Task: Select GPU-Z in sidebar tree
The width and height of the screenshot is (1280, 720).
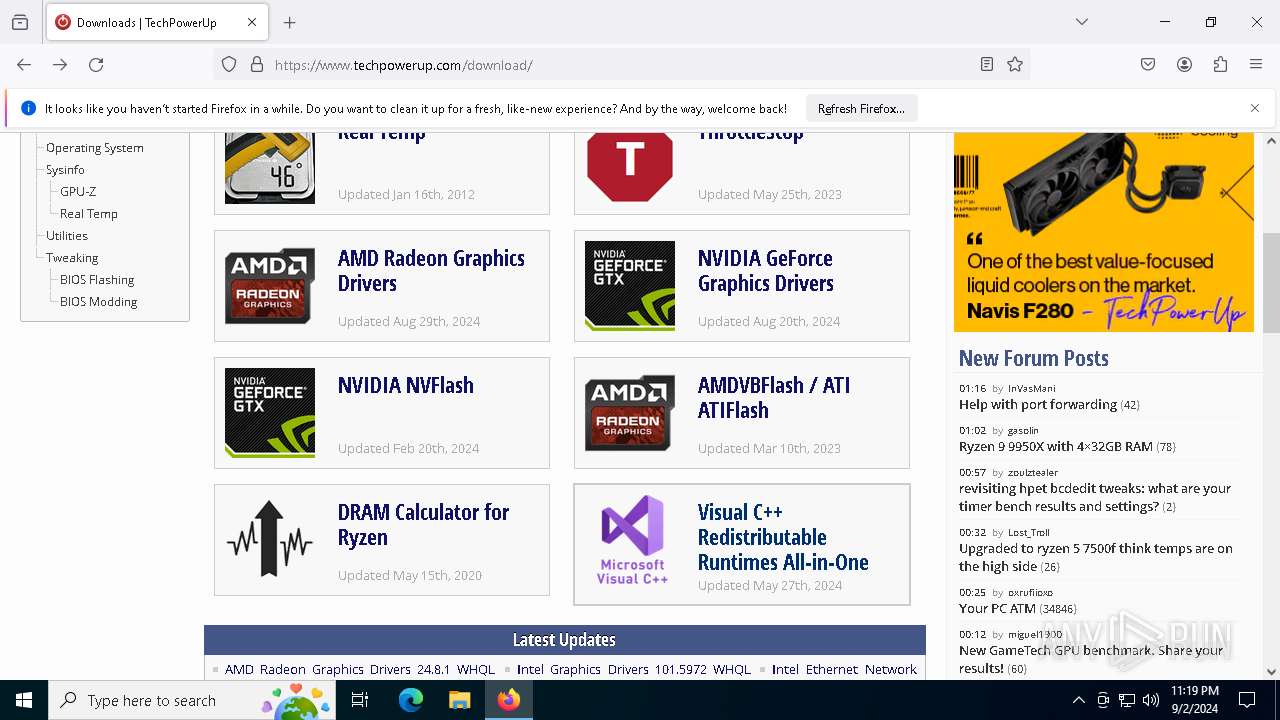Action: pos(78,192)
